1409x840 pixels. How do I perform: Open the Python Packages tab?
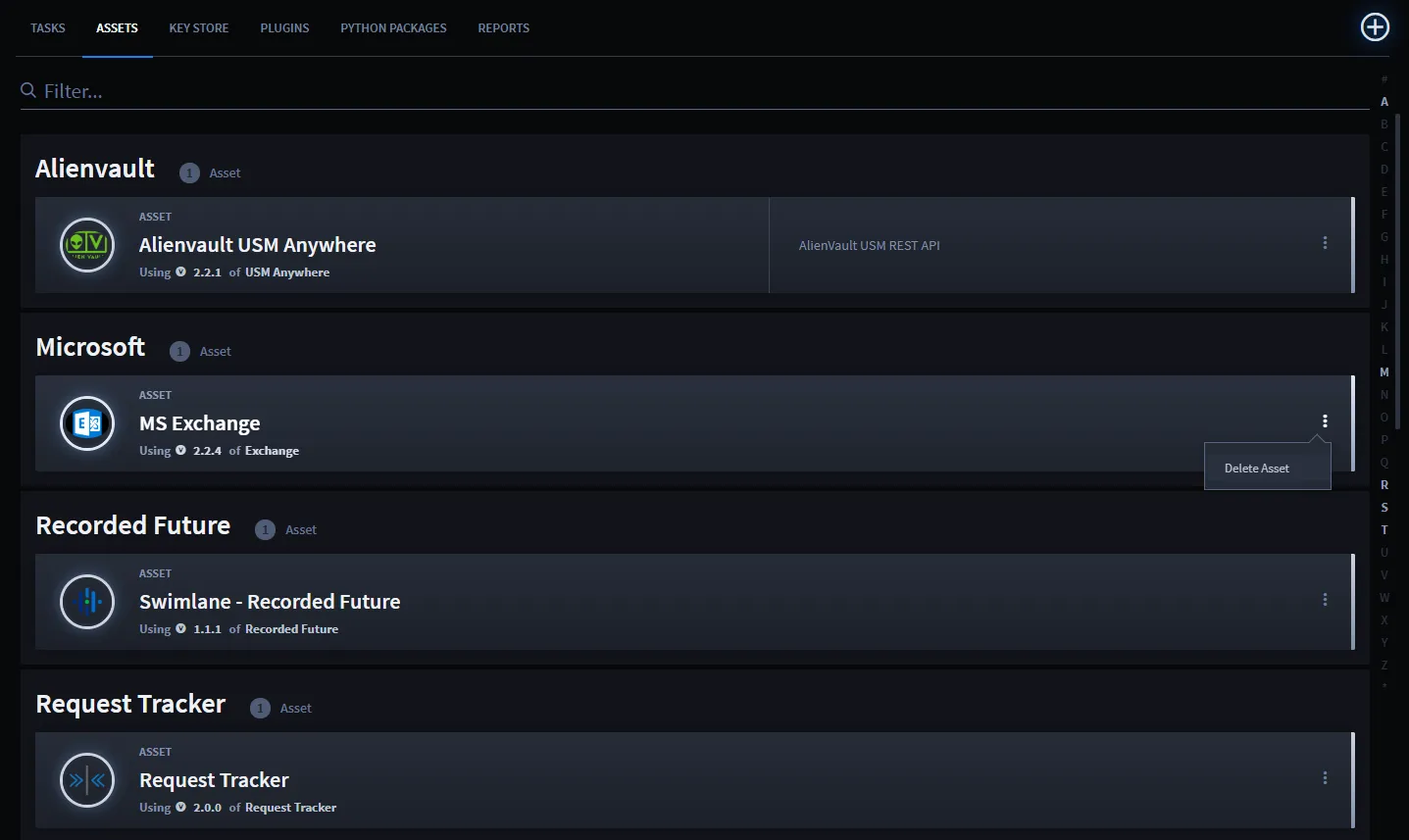[x=393, y=28]
